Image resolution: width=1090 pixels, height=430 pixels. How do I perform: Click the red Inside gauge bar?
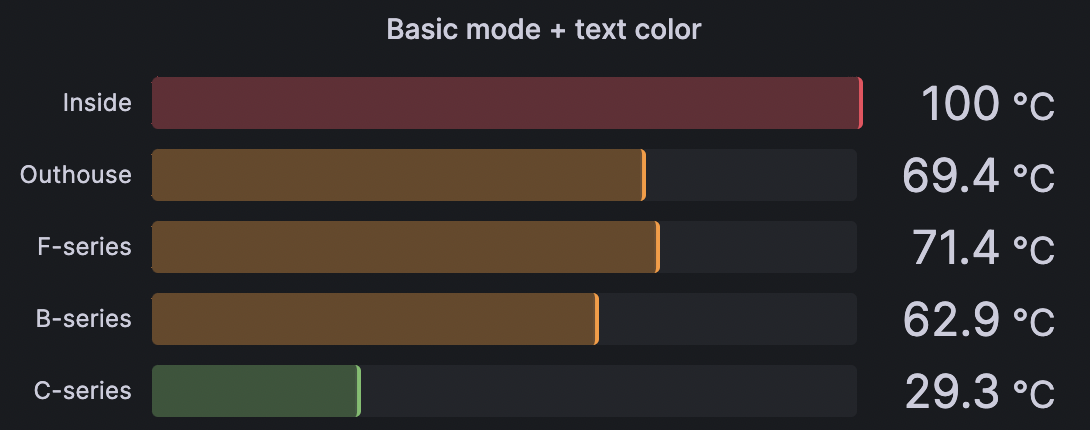[505, 103]
